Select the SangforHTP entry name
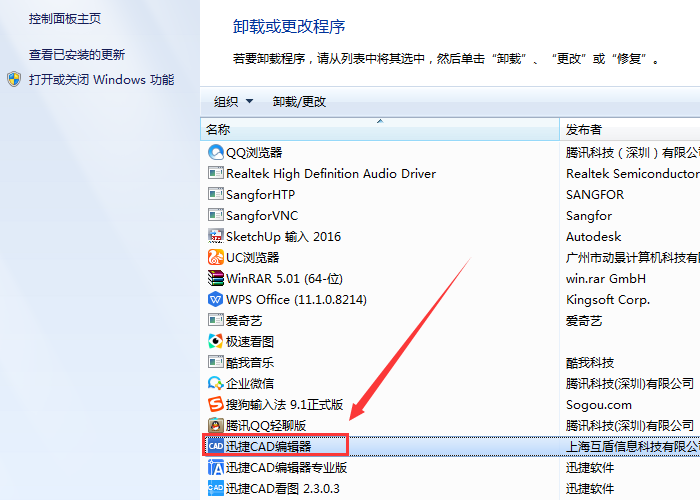Viewport: 700px width, 500px height. click(x=260, y=195)
